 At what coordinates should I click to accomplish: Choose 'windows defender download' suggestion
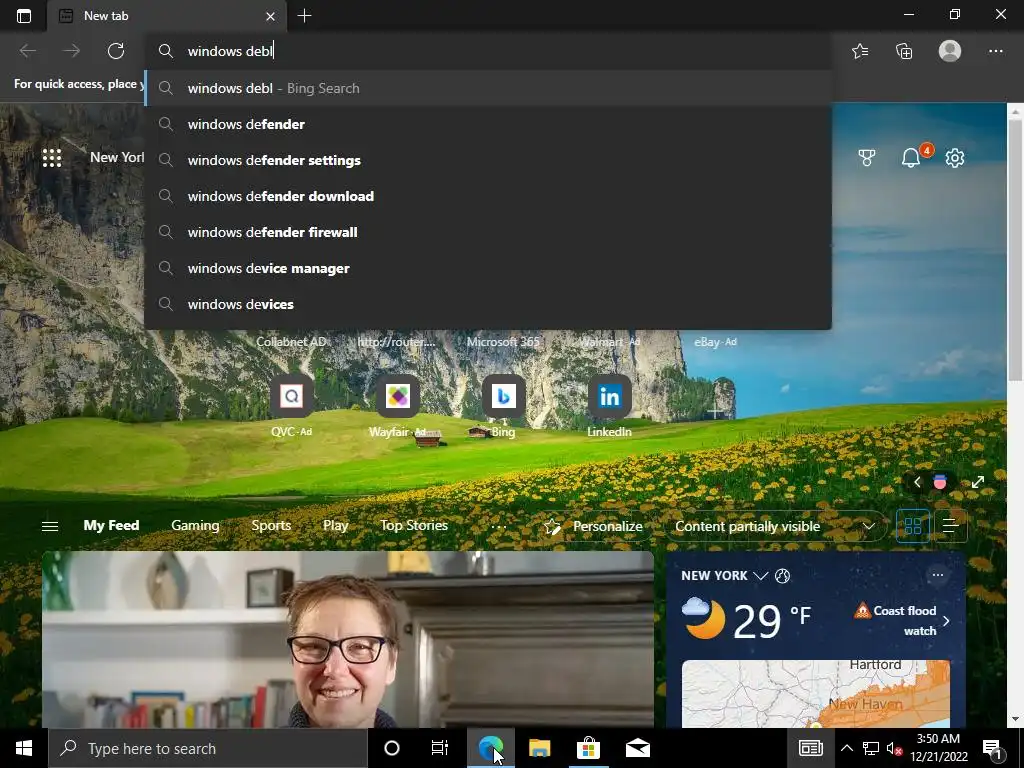[488, 196]
